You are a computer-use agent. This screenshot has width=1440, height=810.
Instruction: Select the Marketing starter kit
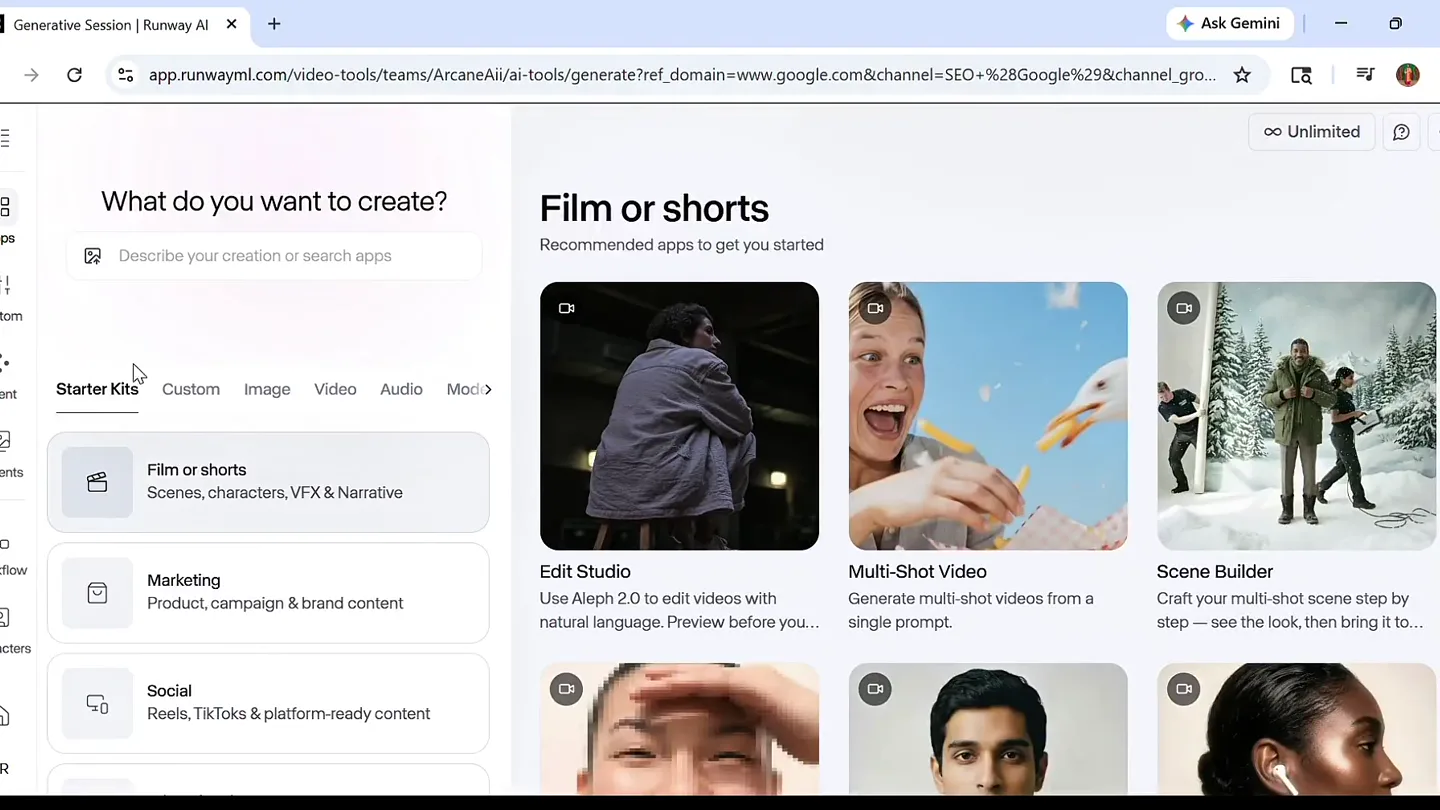point(268,593)
